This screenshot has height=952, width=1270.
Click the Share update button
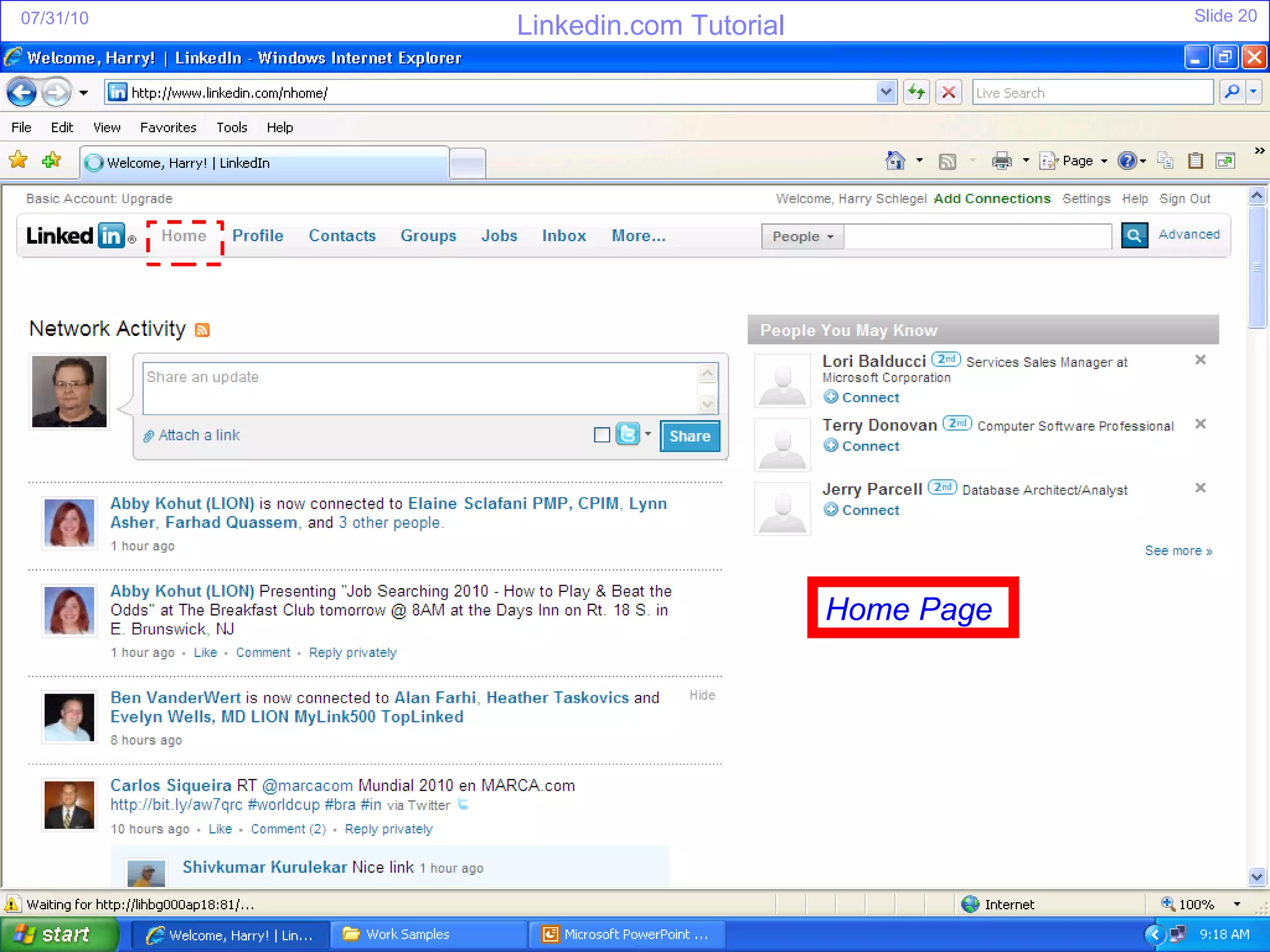tap(690, 436)
